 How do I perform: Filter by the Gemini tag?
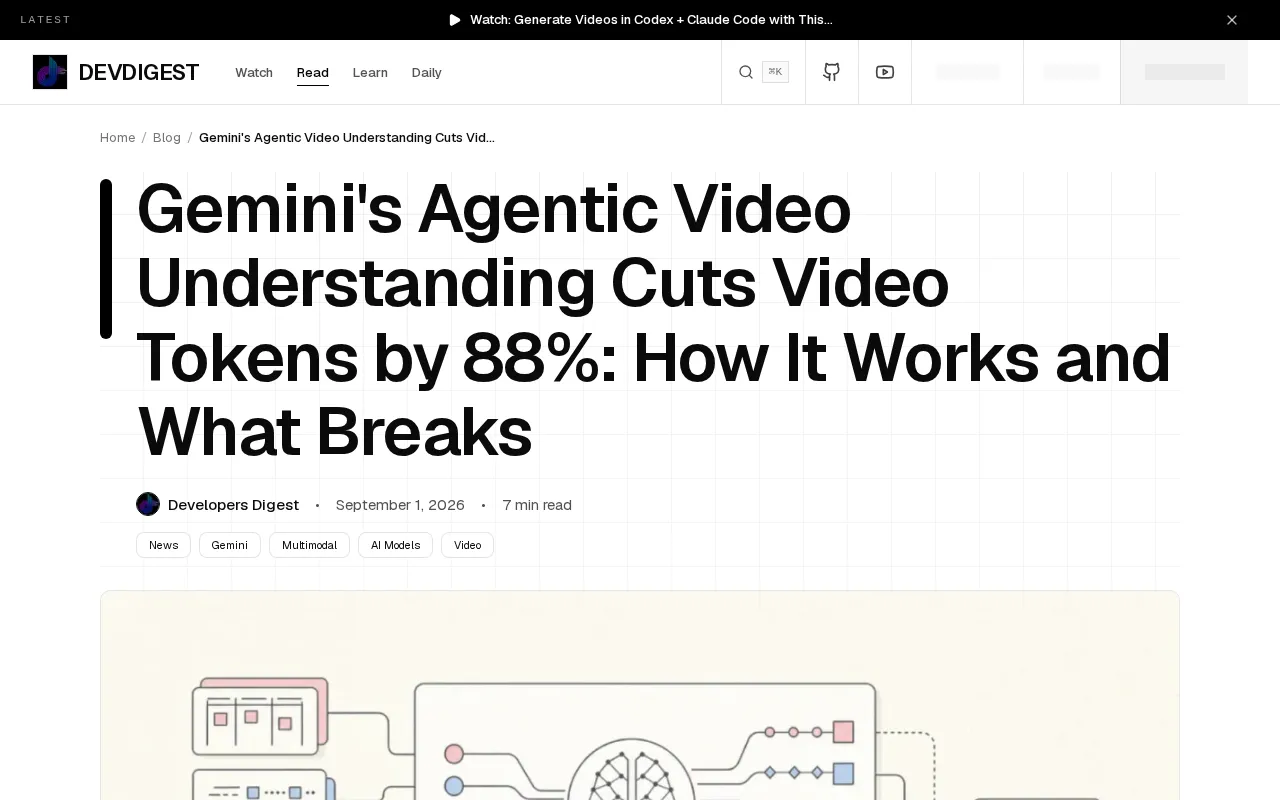pos(230,545)
